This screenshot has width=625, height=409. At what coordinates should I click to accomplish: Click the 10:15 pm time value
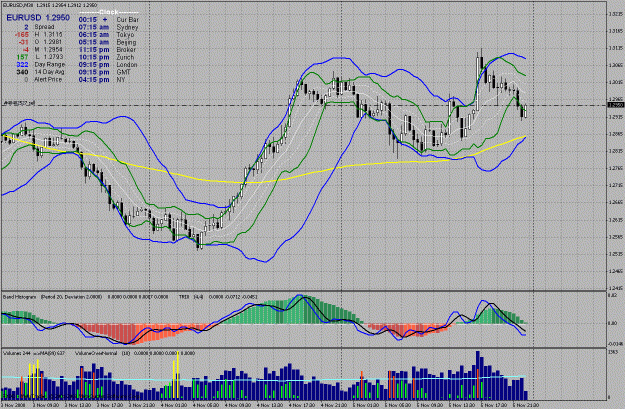point(94,57)
